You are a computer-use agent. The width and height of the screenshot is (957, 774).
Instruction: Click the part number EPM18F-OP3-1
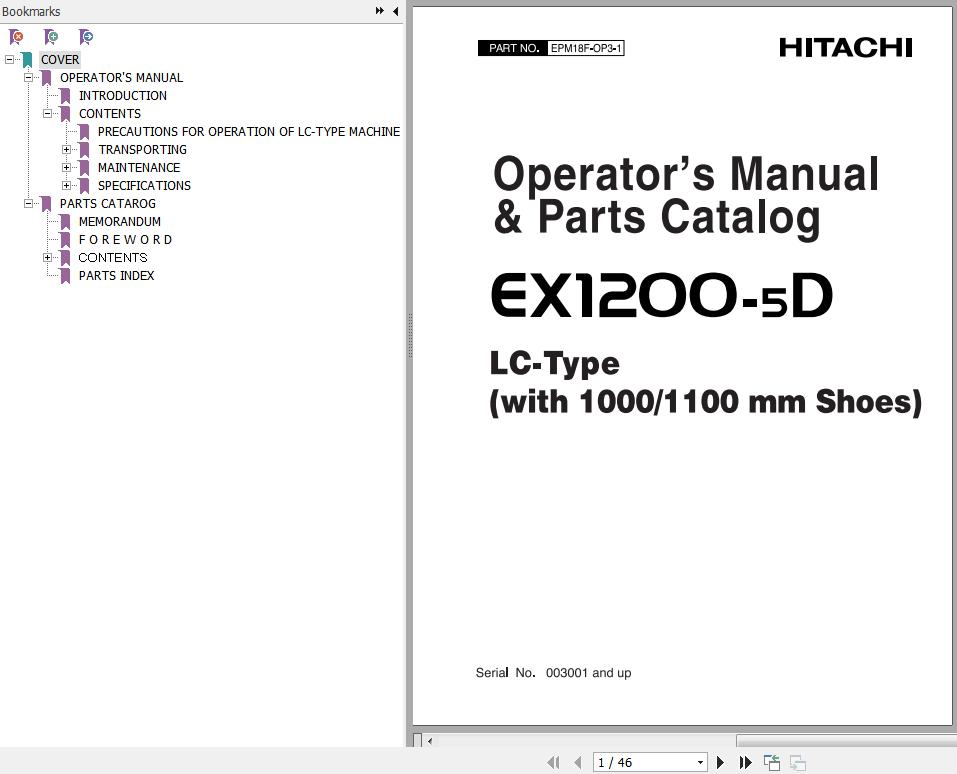pos(586,48)
